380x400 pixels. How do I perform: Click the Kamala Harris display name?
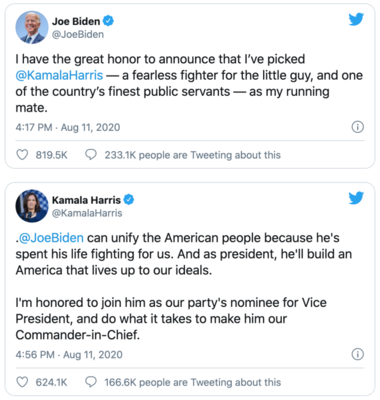[x=86, y=200]
